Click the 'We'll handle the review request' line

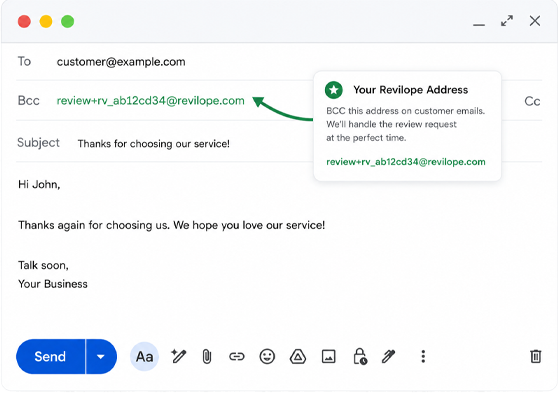pyautogui.click(x=391, y=124)
